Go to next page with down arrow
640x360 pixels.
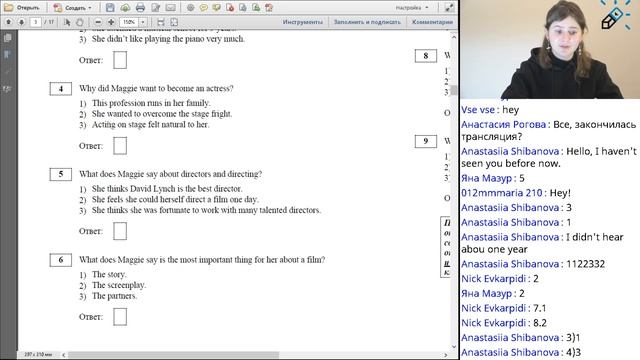coord(22,22)
